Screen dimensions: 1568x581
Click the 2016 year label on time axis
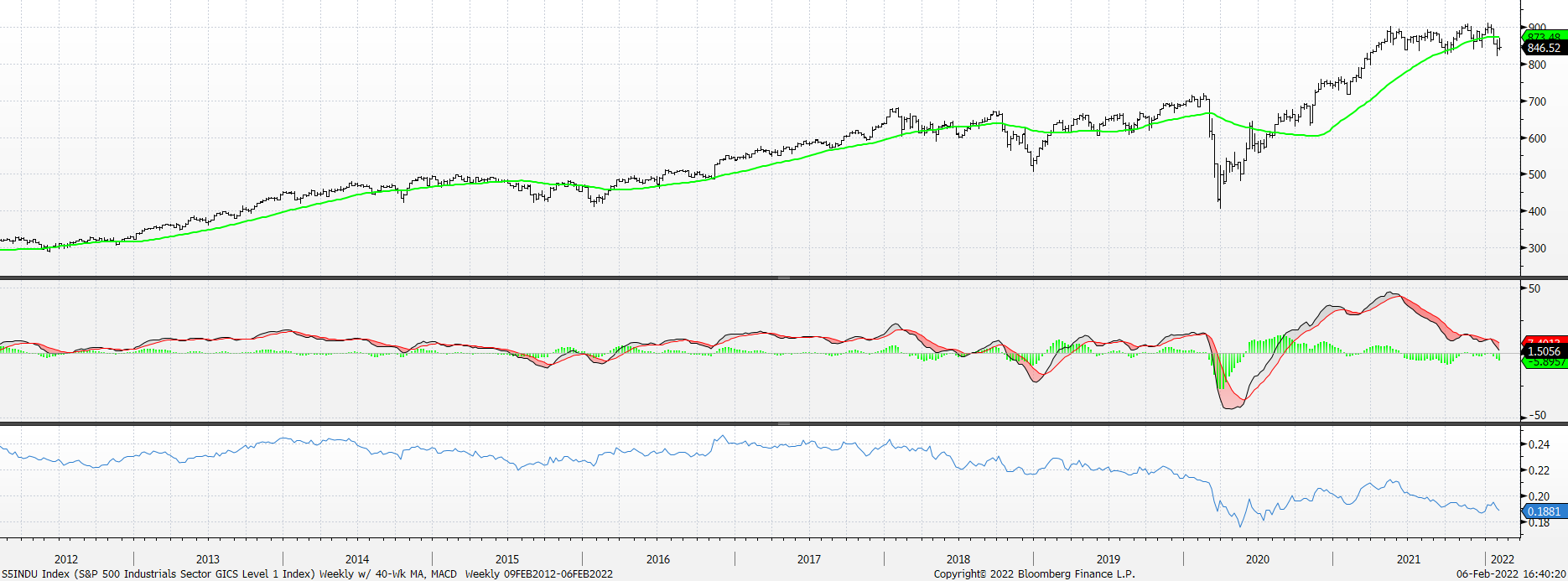click(x=658, y=559)
